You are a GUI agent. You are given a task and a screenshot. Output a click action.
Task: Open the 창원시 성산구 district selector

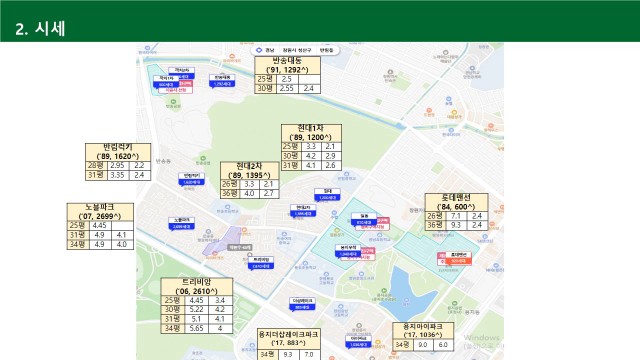(x=297, y=50)
